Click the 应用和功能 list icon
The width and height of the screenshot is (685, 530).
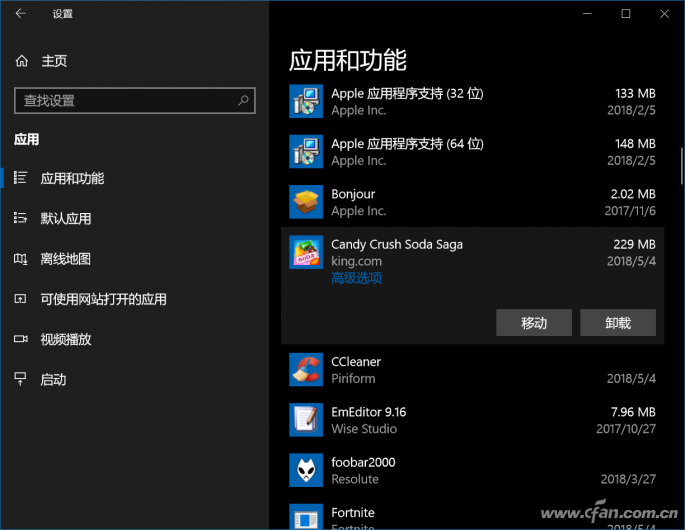[x=21, y=178]
